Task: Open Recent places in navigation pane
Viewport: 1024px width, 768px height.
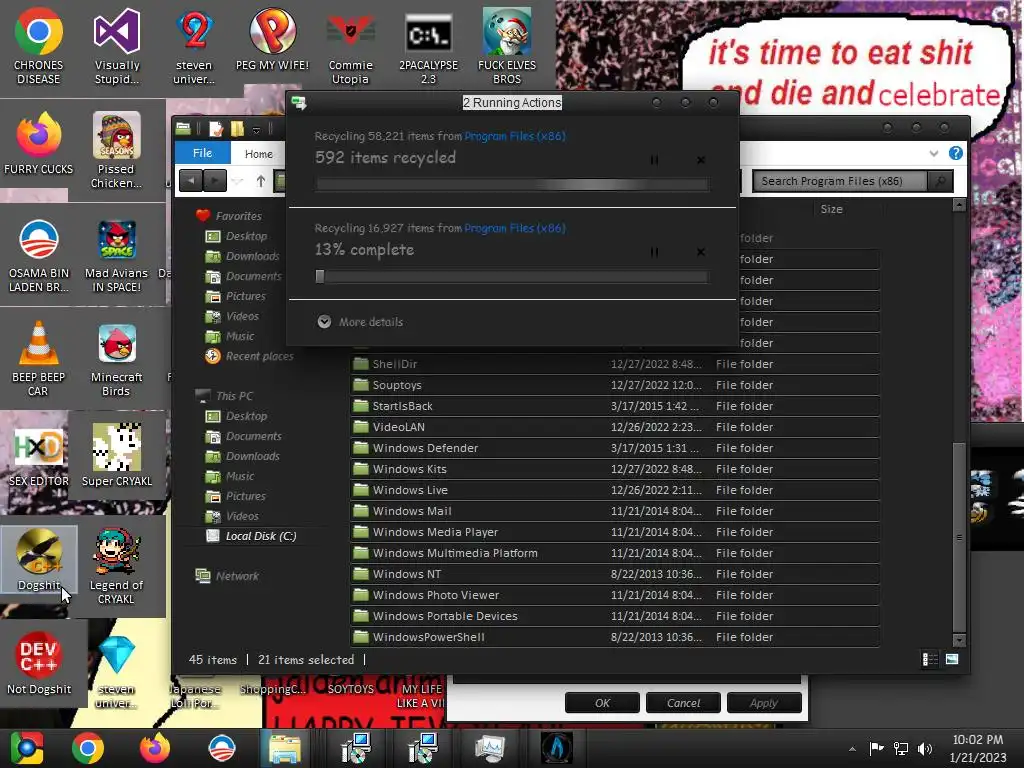Action: pos(249,356)
